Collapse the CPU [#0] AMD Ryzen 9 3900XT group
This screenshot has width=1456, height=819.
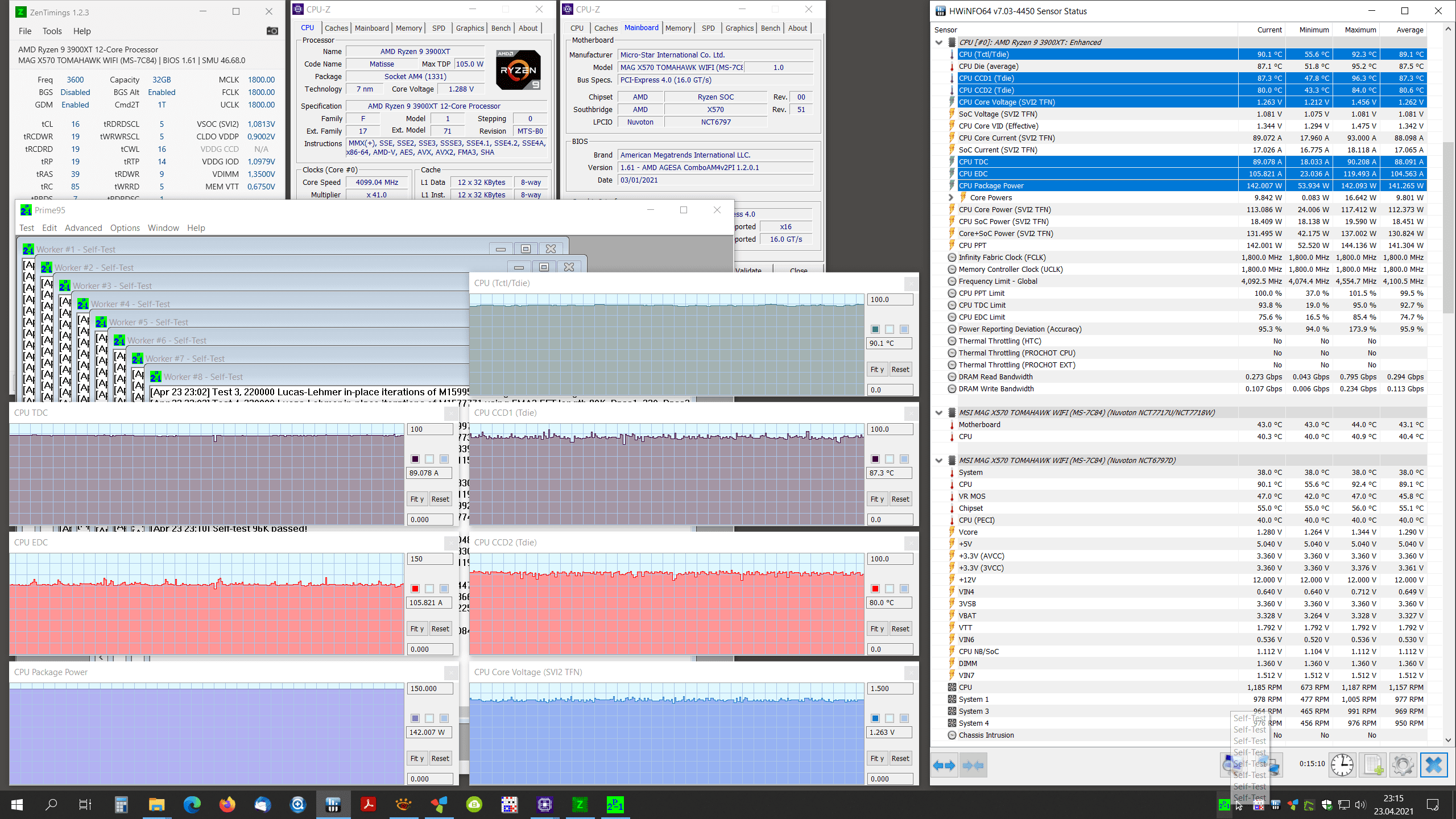click(939, 42)
